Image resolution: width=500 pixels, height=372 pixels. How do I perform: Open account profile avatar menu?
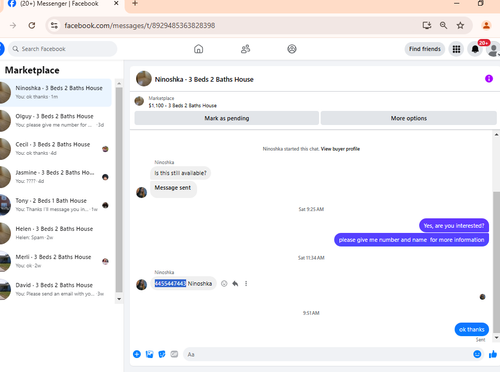click(x=493, y=50)
